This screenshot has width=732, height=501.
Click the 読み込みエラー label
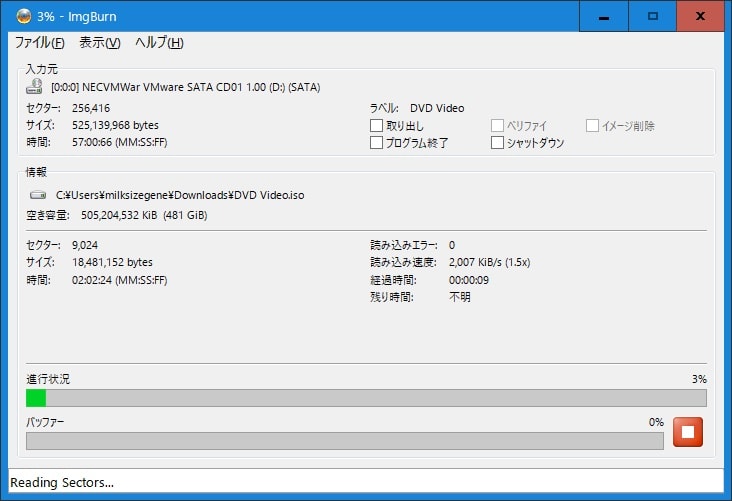pyautogui.click(x=404, y=245)
